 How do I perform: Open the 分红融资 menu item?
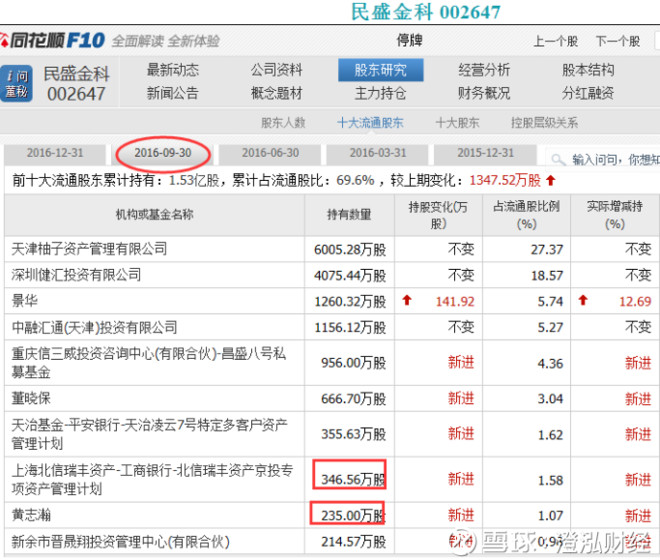(588, 93)
